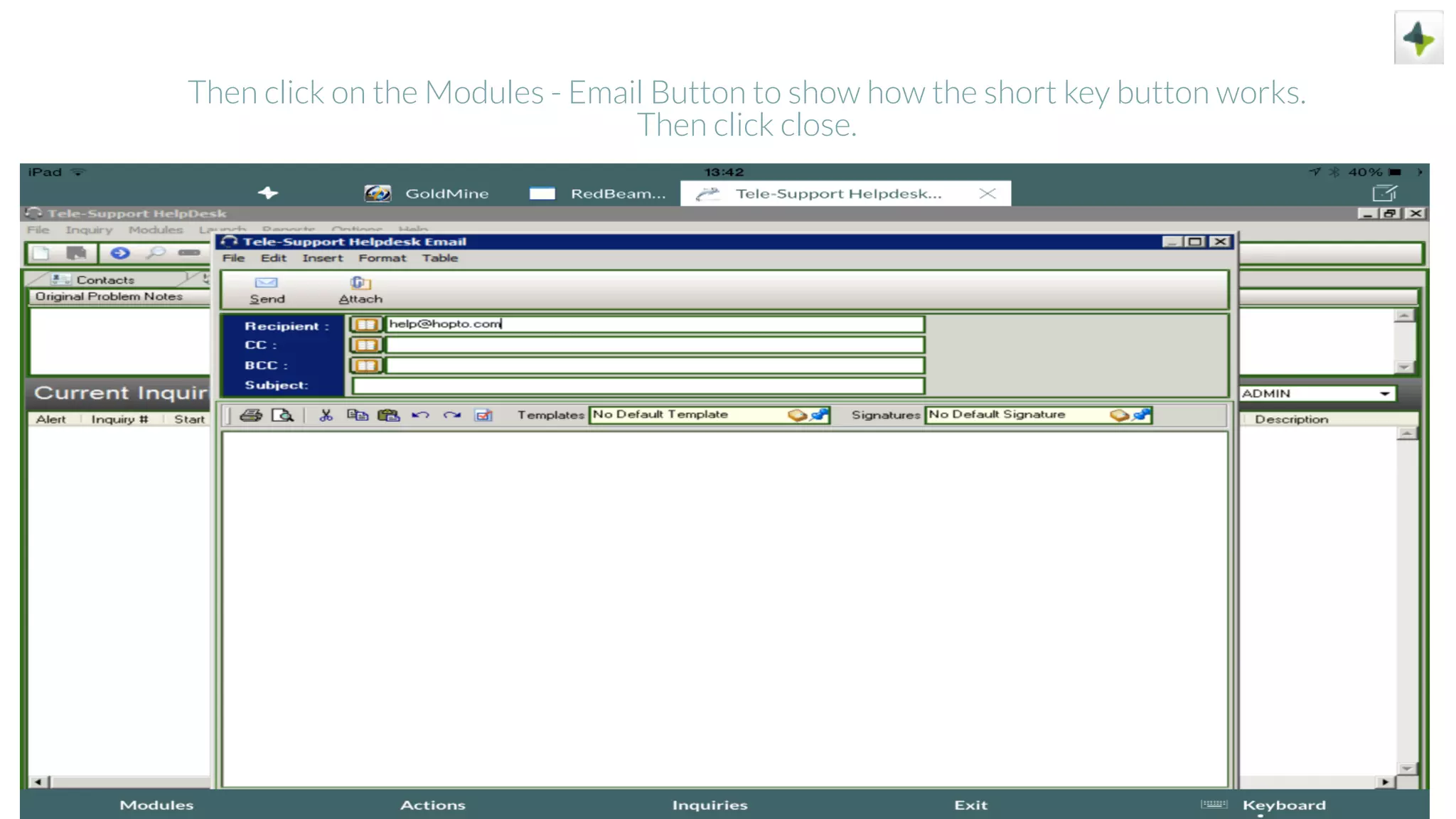Click the second icon in HelpDesk toolbar
Viewport: 1456px width, 819px height.
tap(76, 253)
